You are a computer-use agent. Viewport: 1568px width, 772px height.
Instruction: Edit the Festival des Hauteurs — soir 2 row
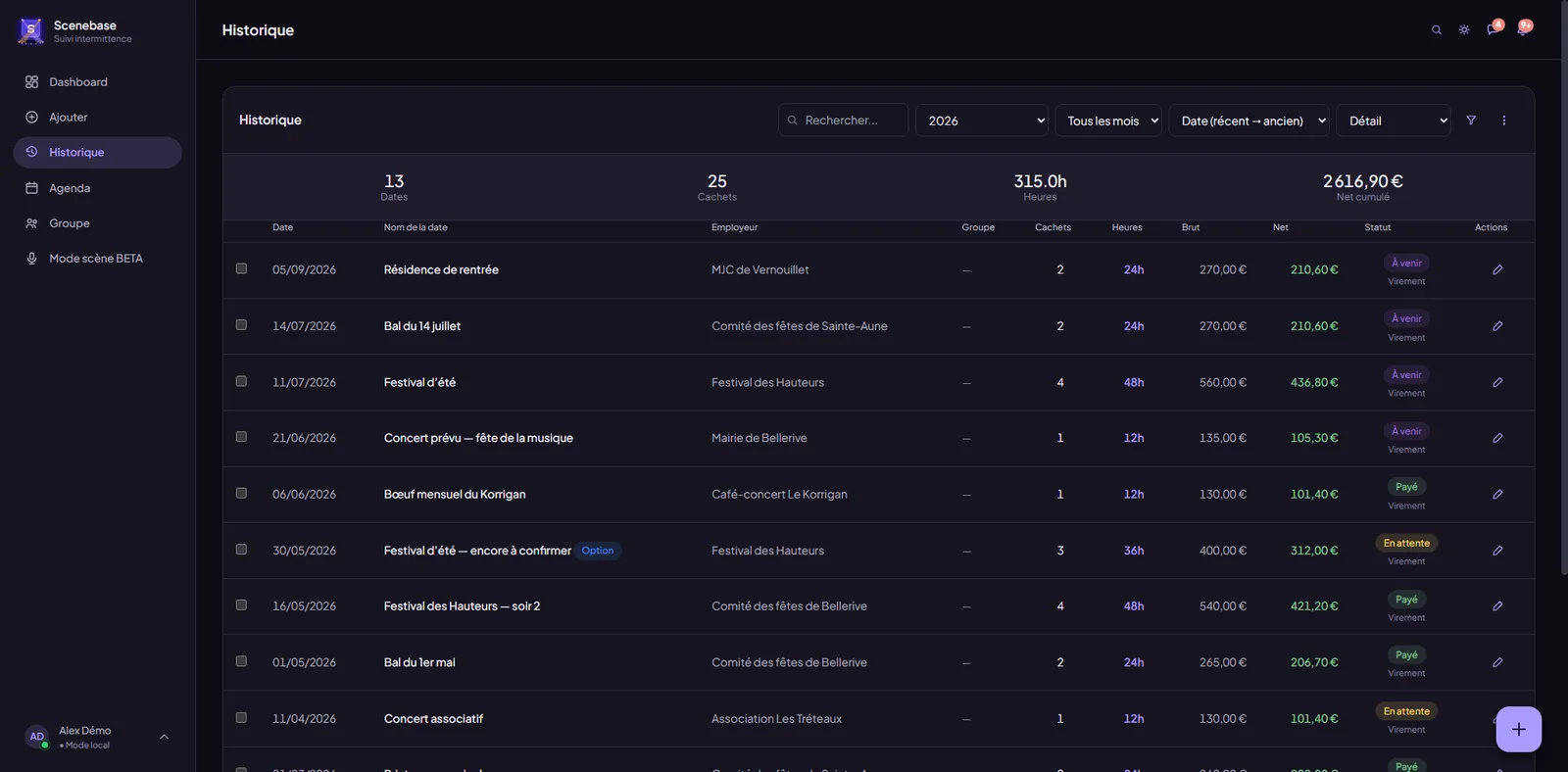click(1497, 606)
